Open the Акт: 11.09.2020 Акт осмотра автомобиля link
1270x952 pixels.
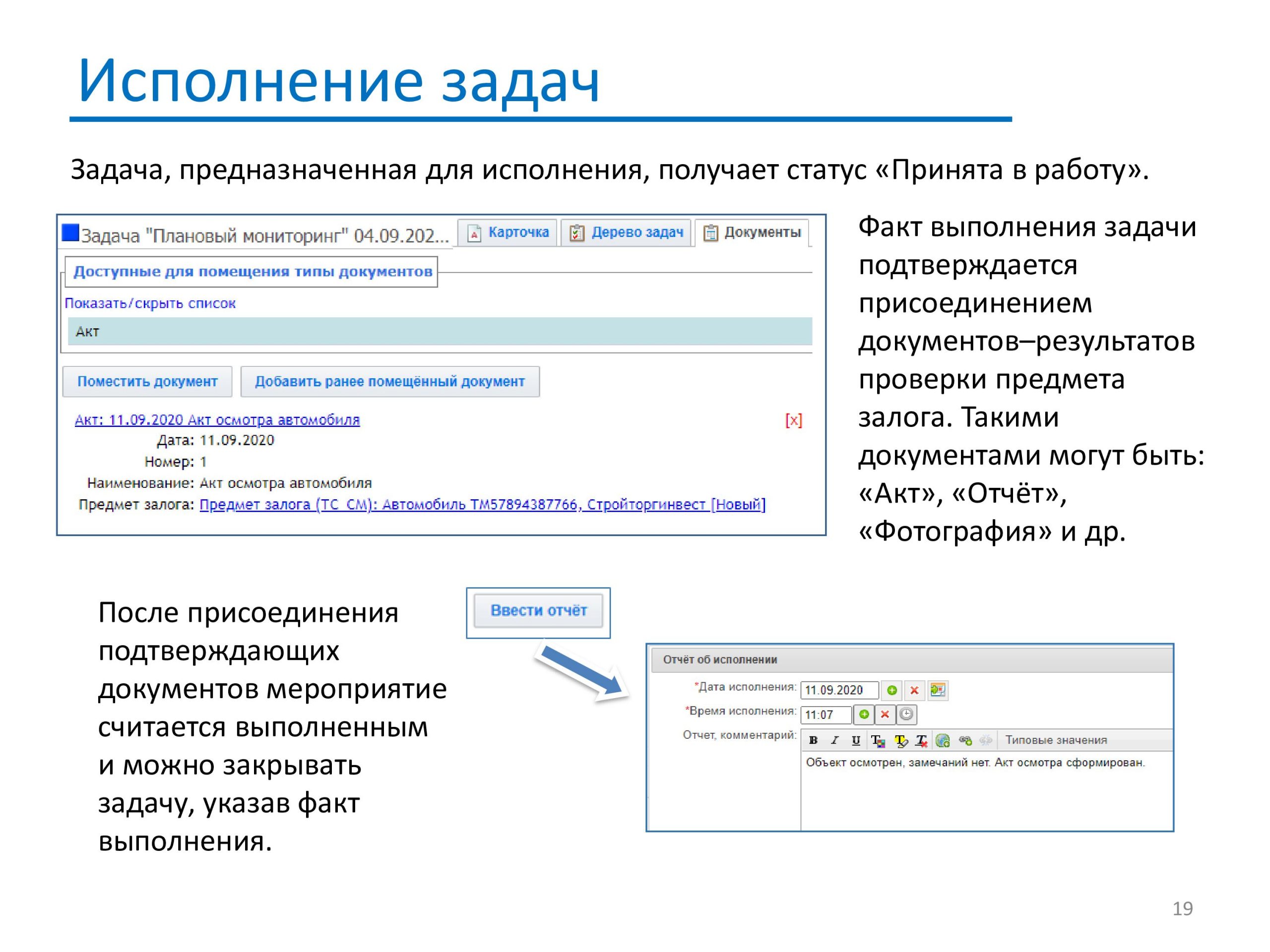(217, 420)
